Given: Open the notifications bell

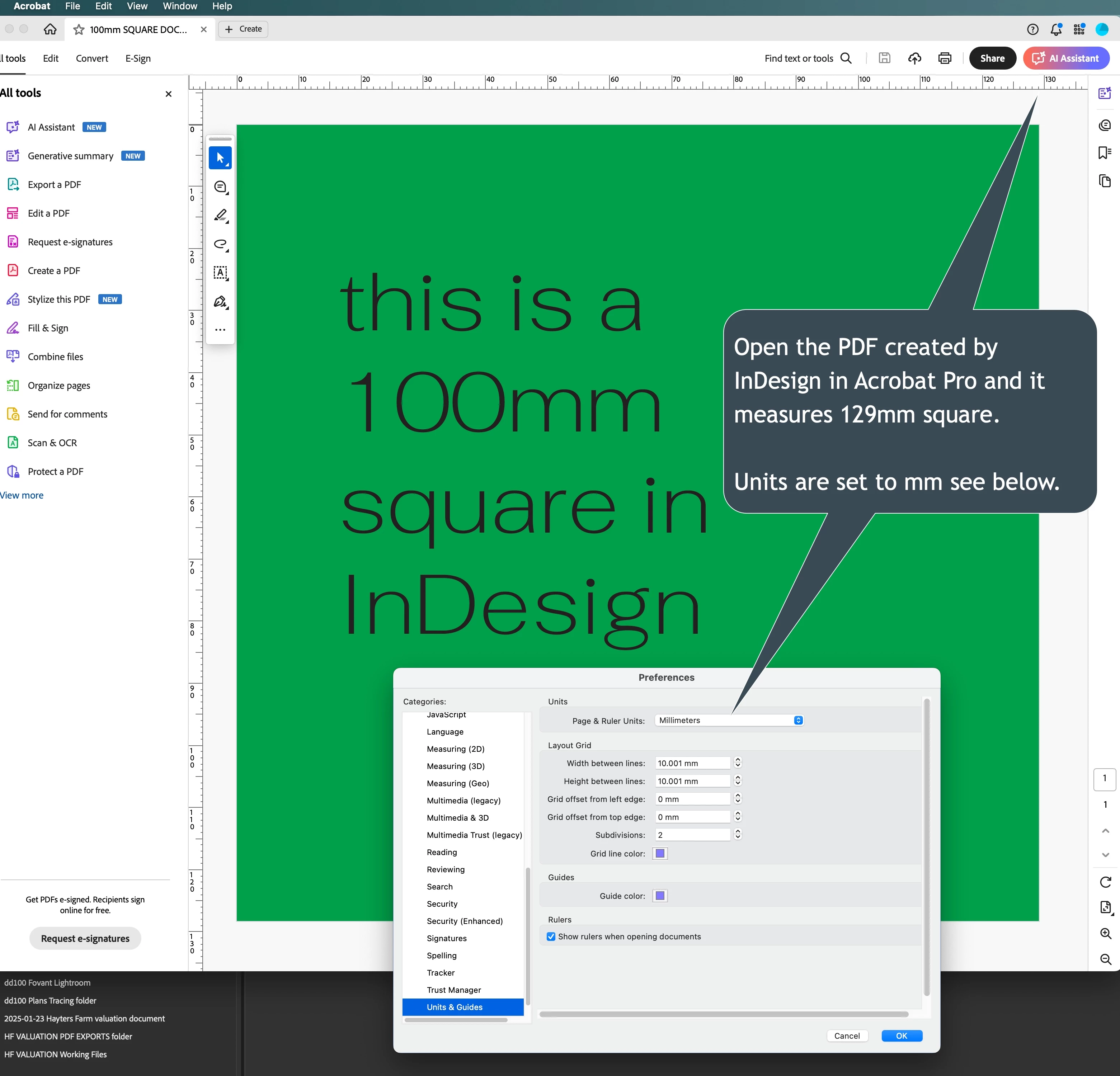Looking at the screenshot, I should click(x=1055, y=29).
